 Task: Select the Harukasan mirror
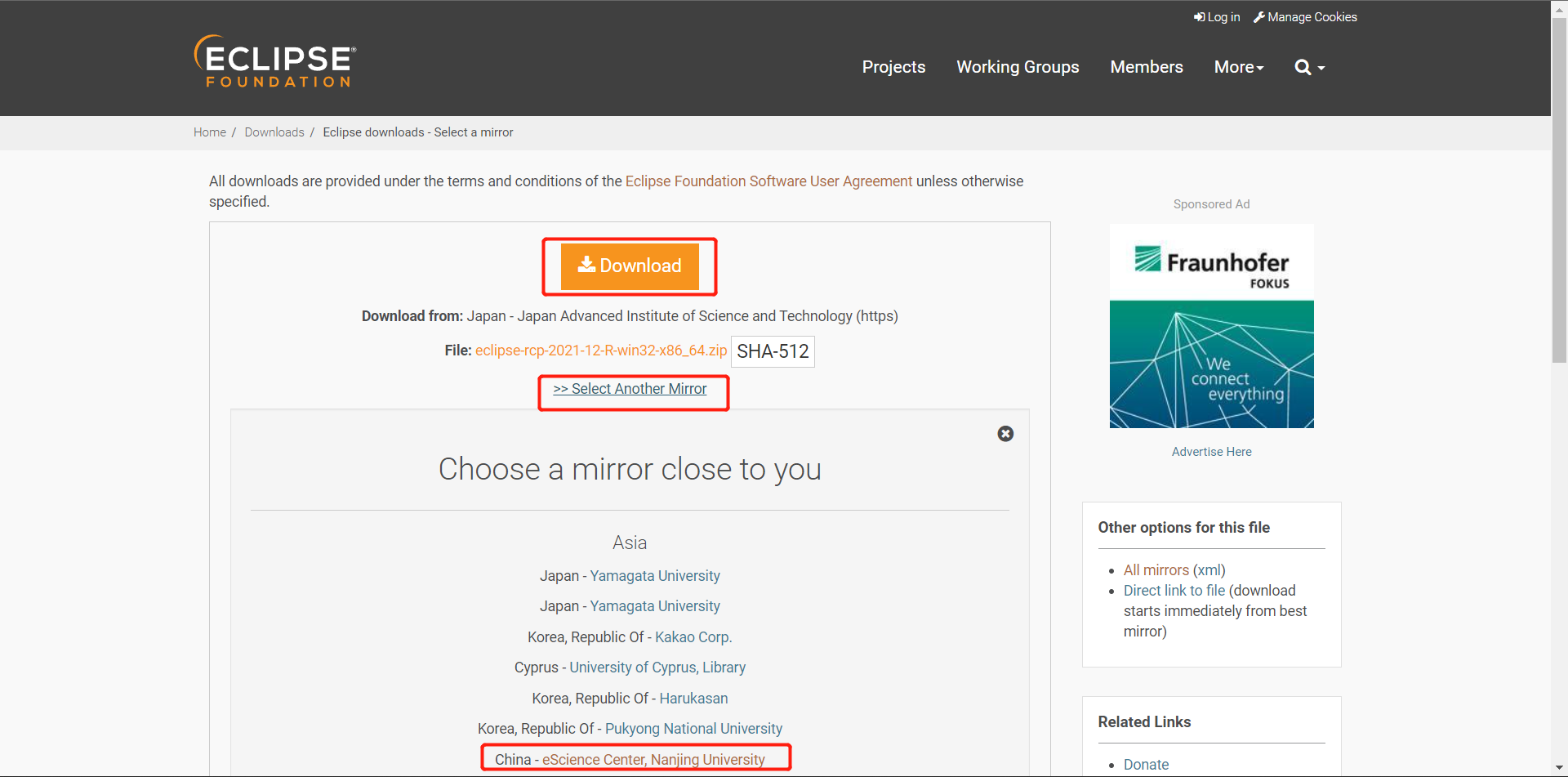693,699
